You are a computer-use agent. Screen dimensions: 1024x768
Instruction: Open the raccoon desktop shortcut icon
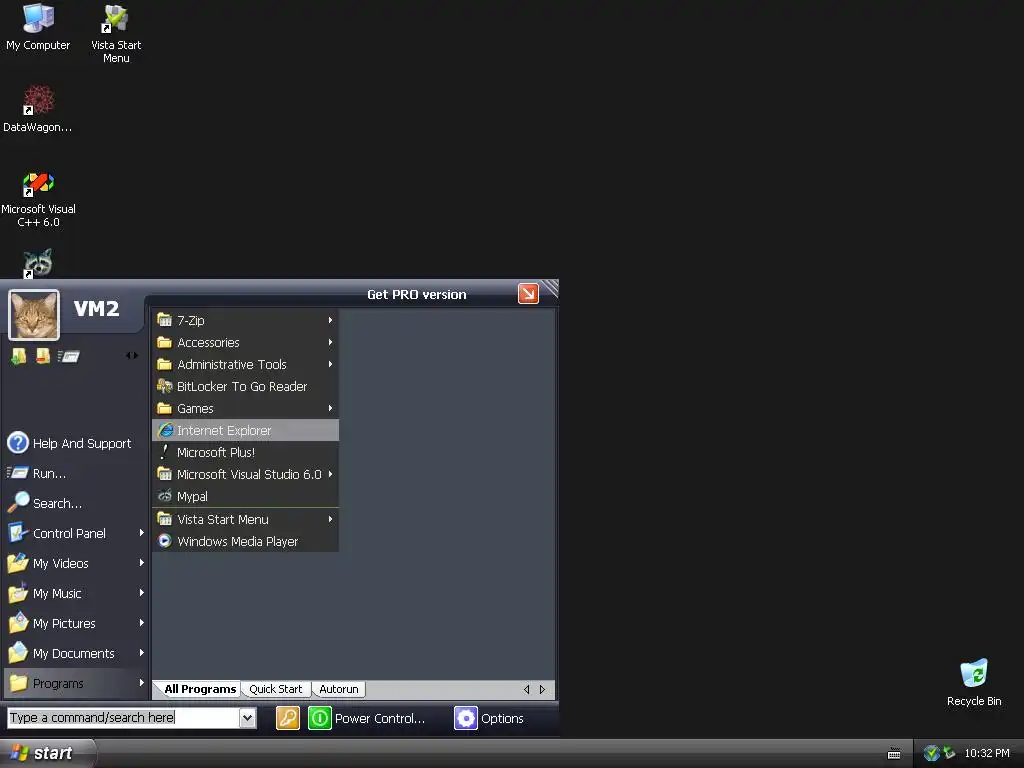(38, 263)
